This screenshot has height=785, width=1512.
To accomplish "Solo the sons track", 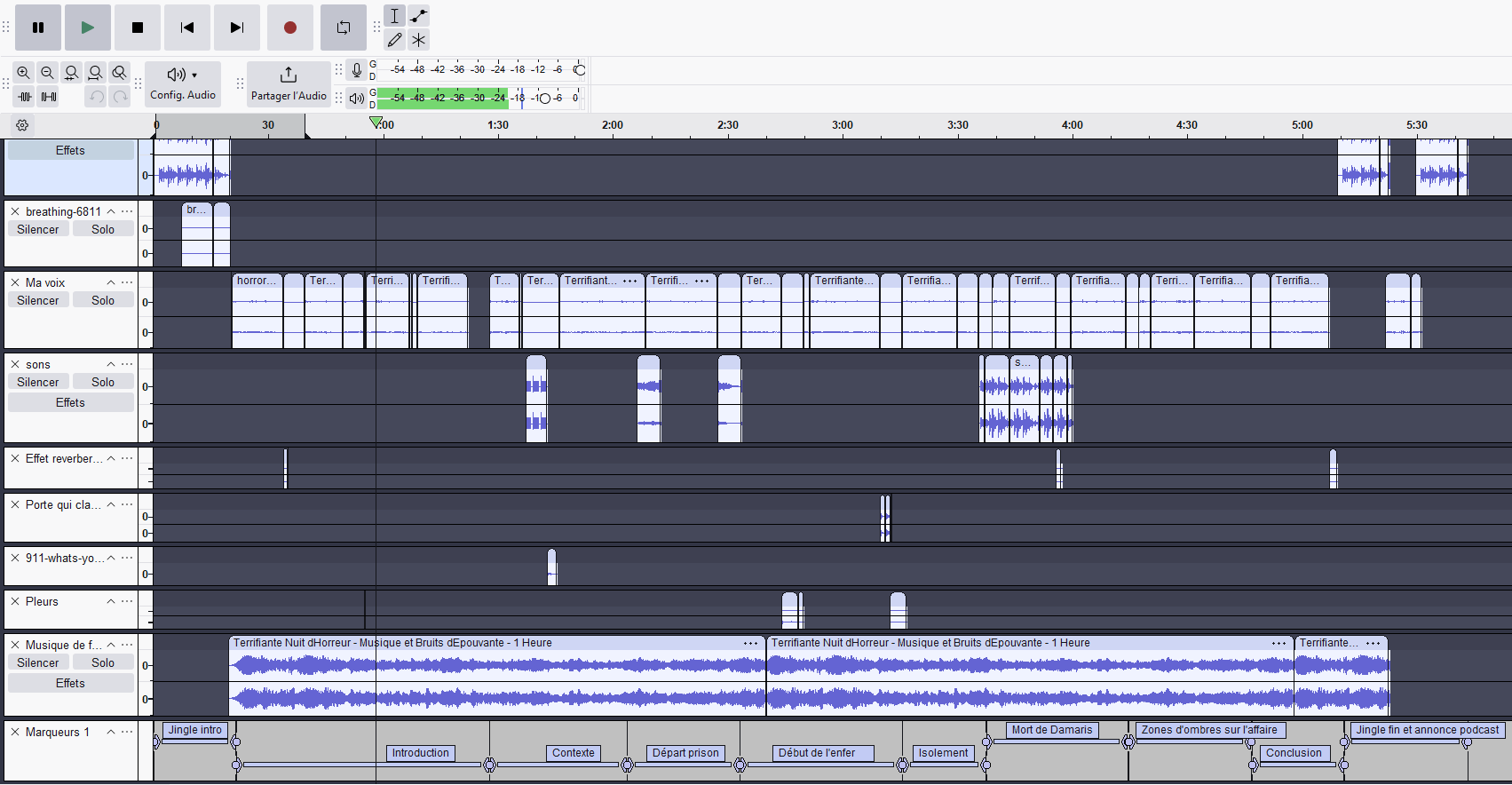I will 103,382.
